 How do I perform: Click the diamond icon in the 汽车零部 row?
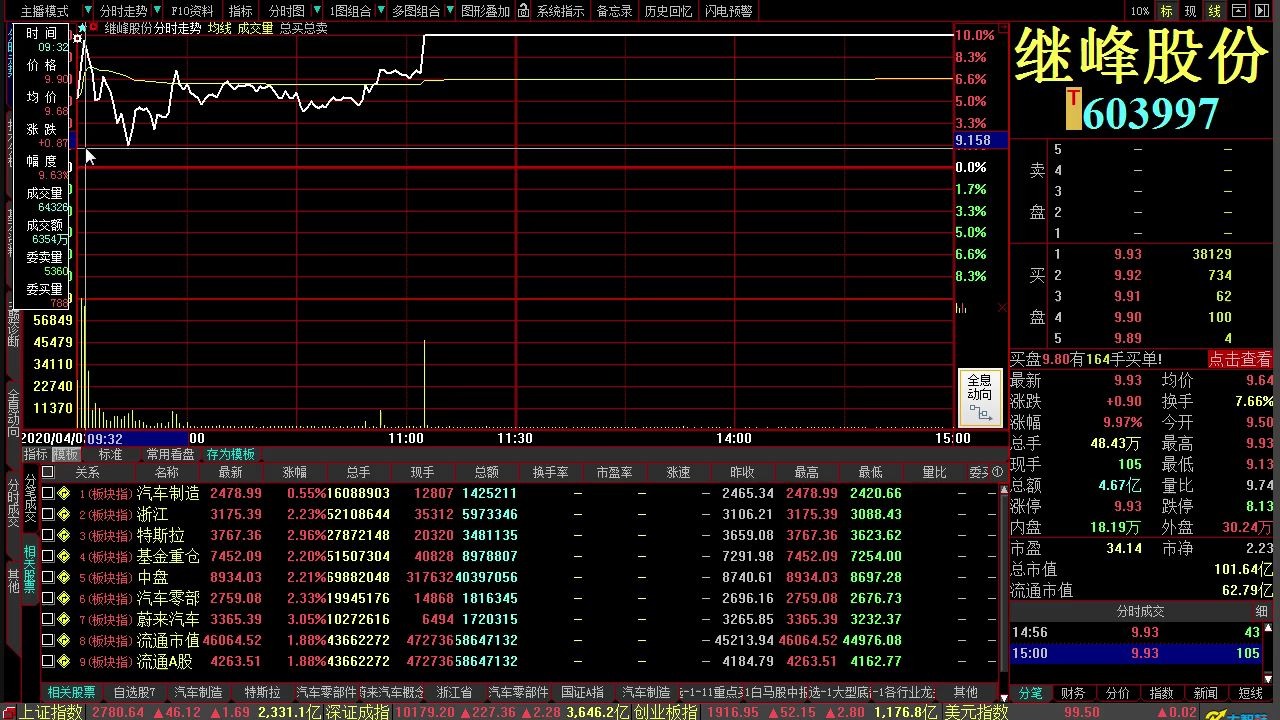(x=63, y=598)
